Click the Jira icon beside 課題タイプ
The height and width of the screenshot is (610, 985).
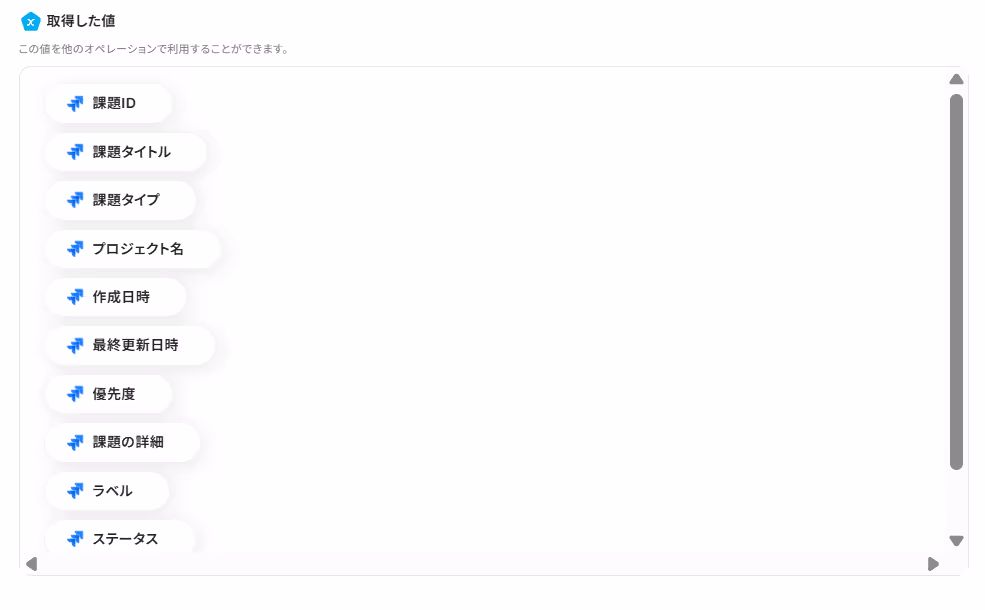click(x=75, y=200)
